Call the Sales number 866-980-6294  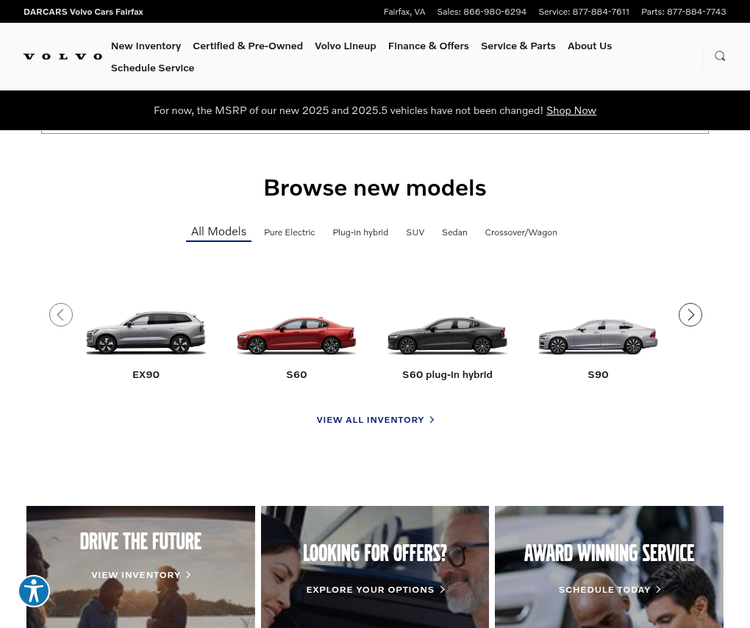482,11
